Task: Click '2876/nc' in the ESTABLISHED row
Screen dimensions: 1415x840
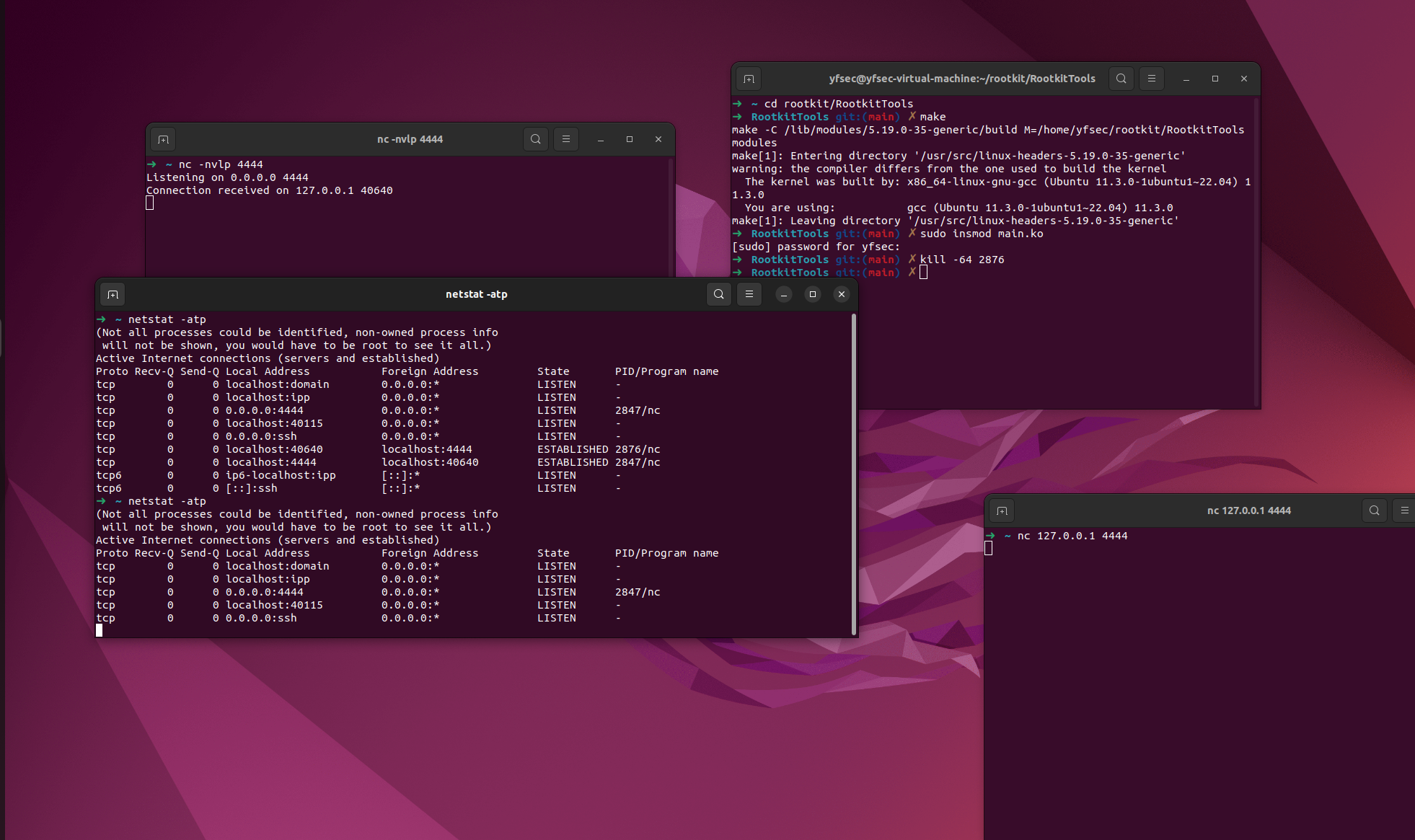Action: [638, 449]
